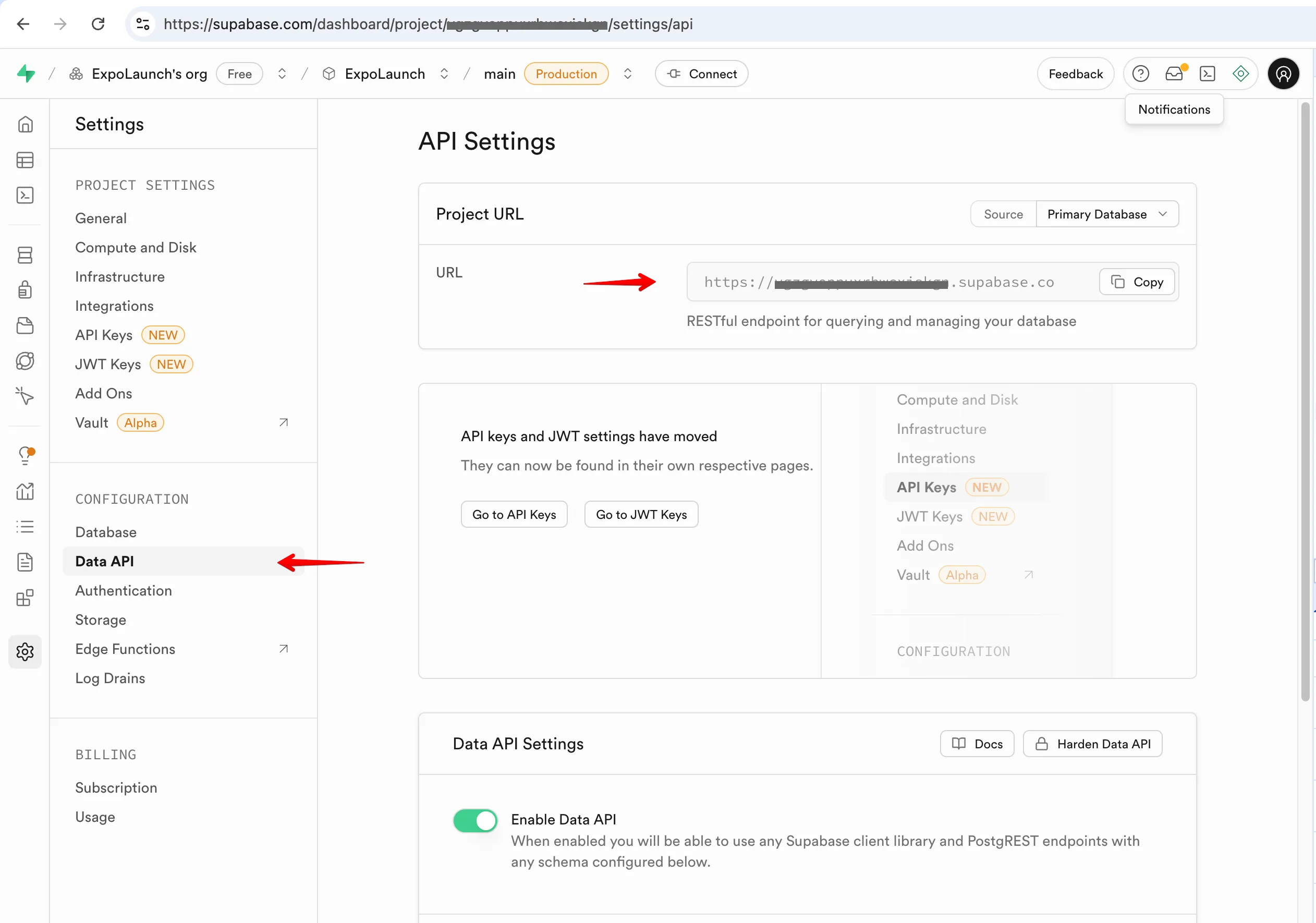Image resolution: width=1316 pixels, height=923 pixels.
Task: Click Go to API Keys button
Action: pos(514,515)
